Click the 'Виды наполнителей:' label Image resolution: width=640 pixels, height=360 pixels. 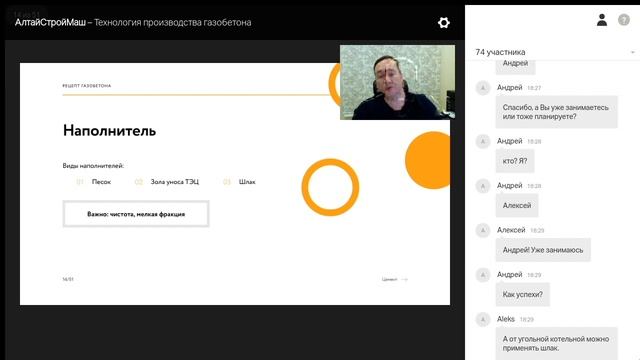point(93,166)
